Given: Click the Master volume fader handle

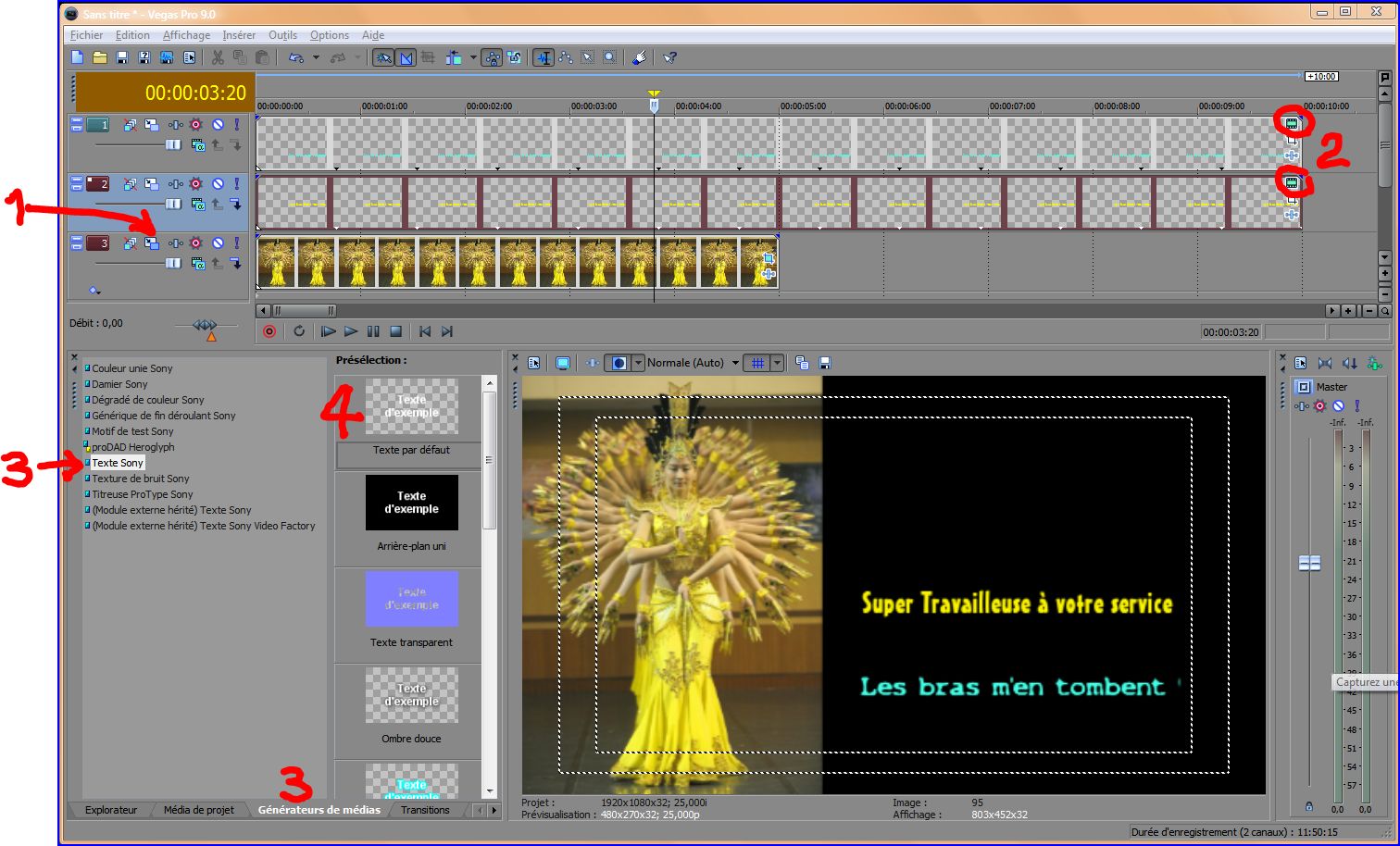Looking at the screenshot, I should [x=1309, y=563].
